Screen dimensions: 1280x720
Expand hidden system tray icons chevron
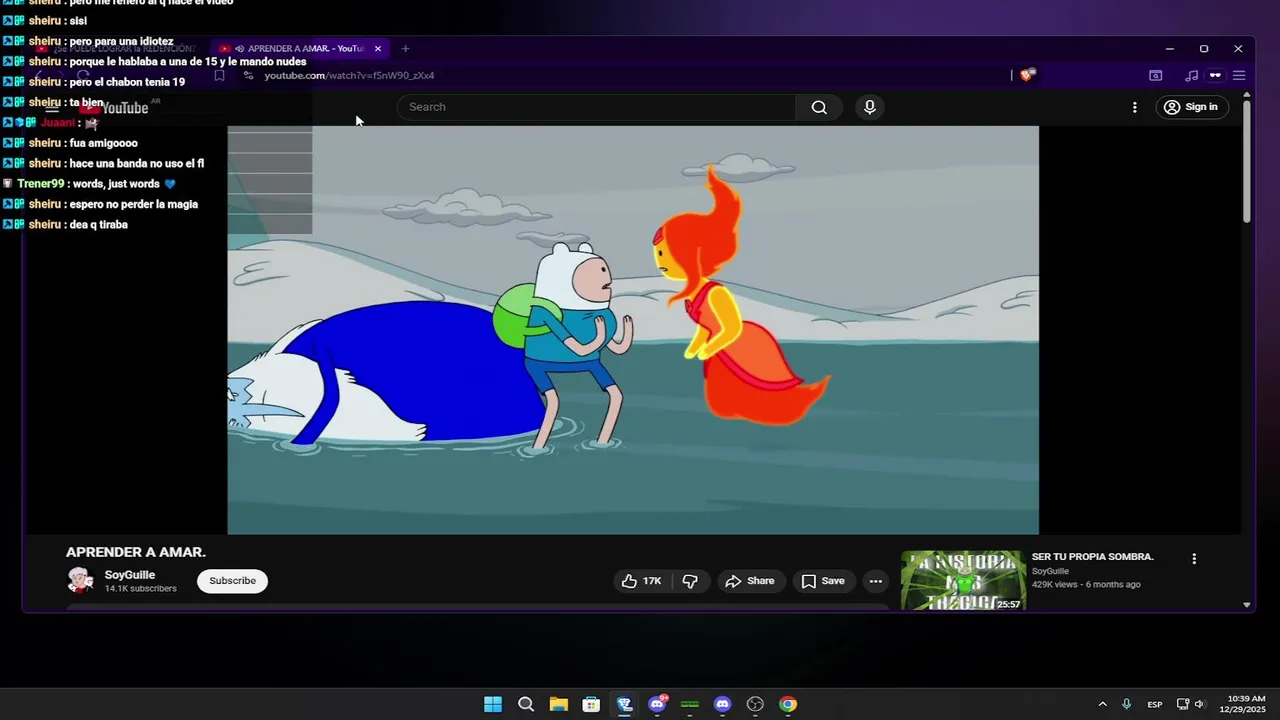1102,704
